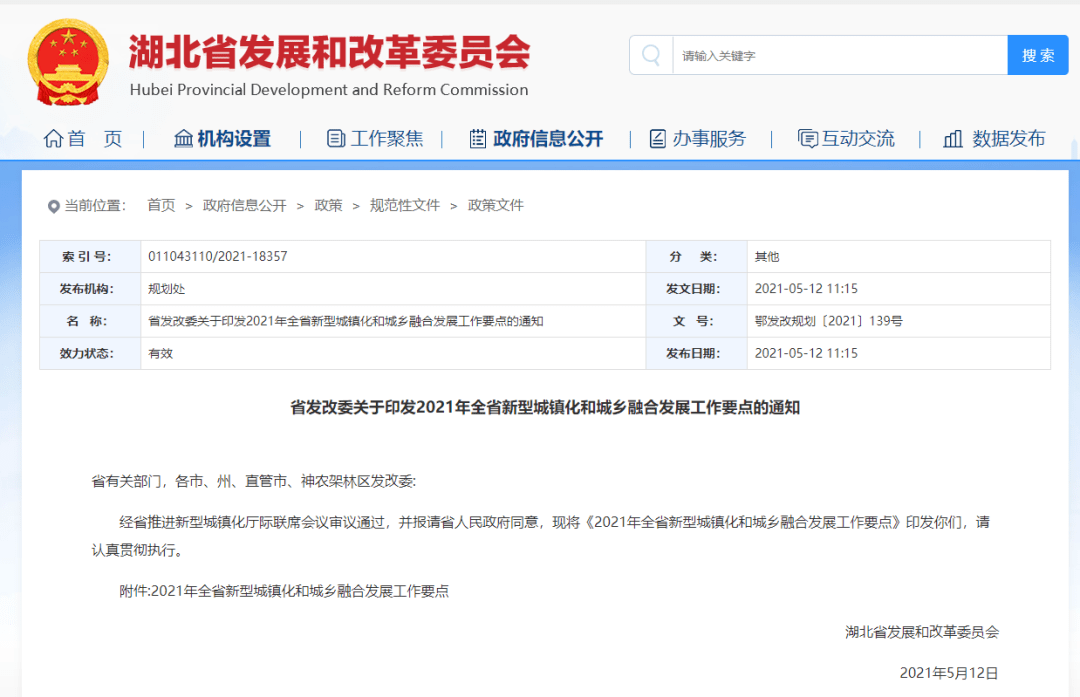The image size is (1080, 697).
Task: Select the publisher value 规划处
Action: click(167, 289)
